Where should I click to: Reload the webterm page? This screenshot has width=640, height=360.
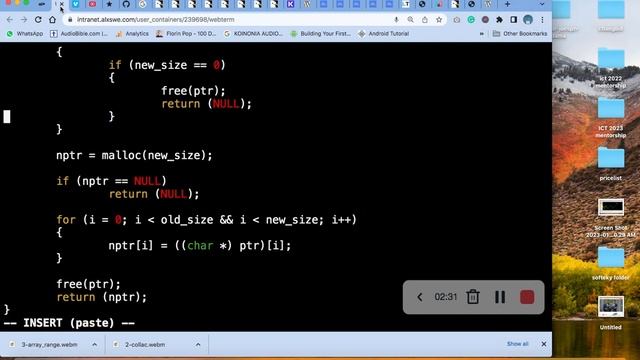(x=38, y=20)
